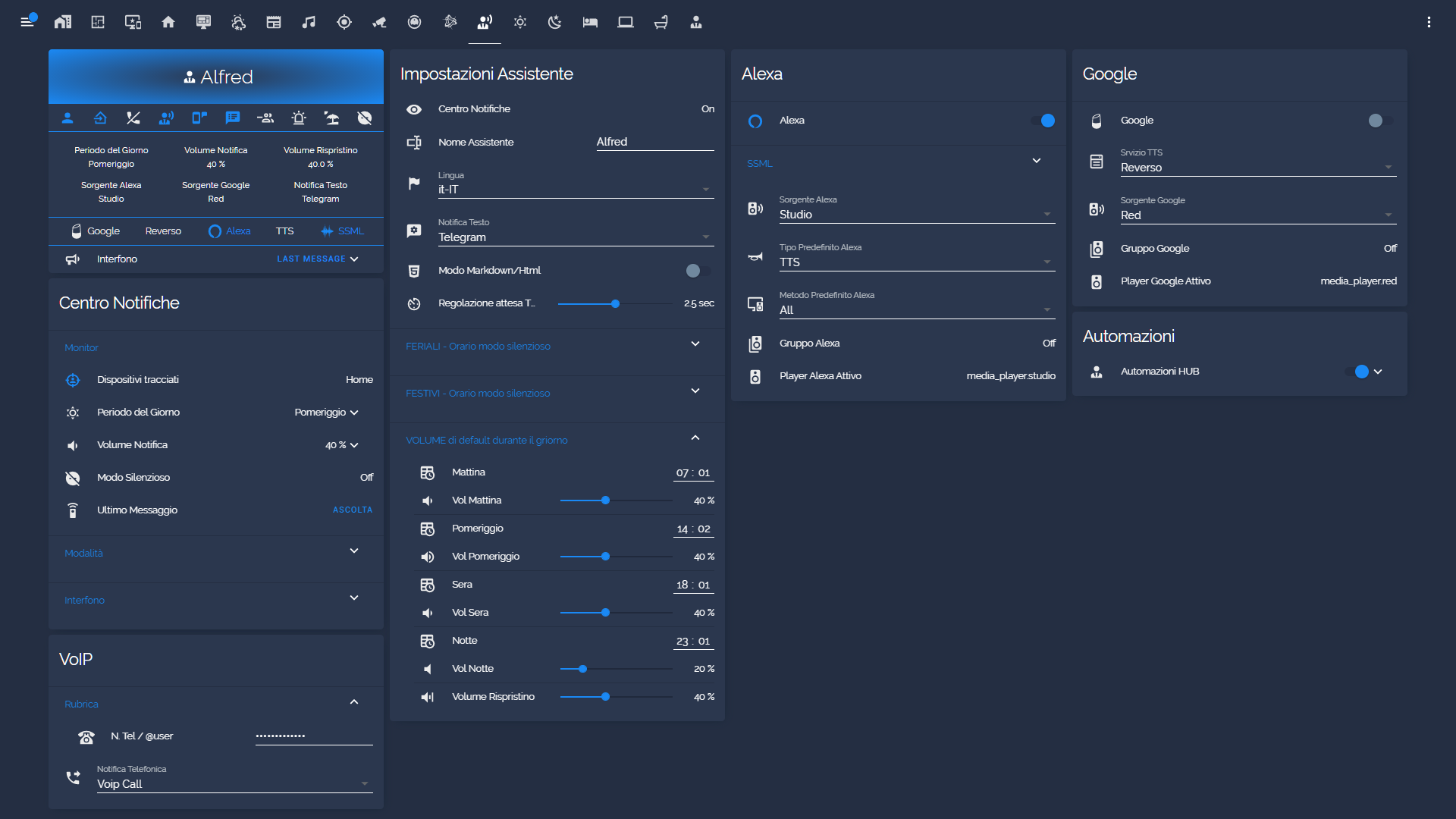Expand the Automazioni HUB chevron
This screenshot has height=819, width=1456.
point(1378,372)
